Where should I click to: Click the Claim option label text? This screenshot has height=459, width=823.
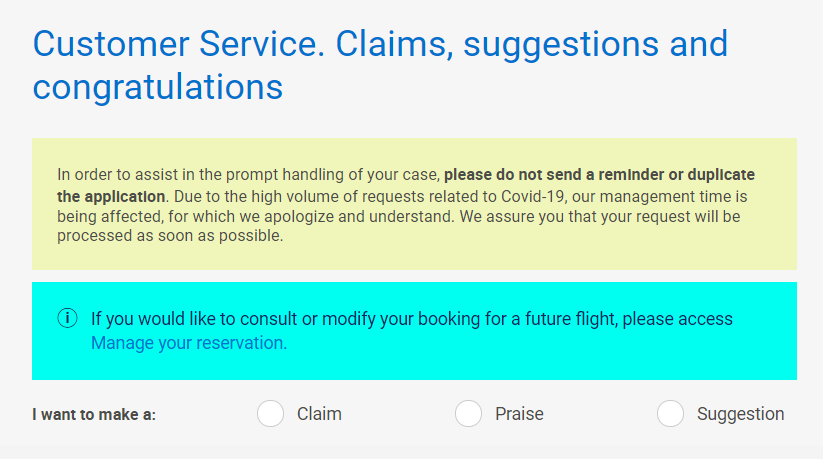[319, 414]
